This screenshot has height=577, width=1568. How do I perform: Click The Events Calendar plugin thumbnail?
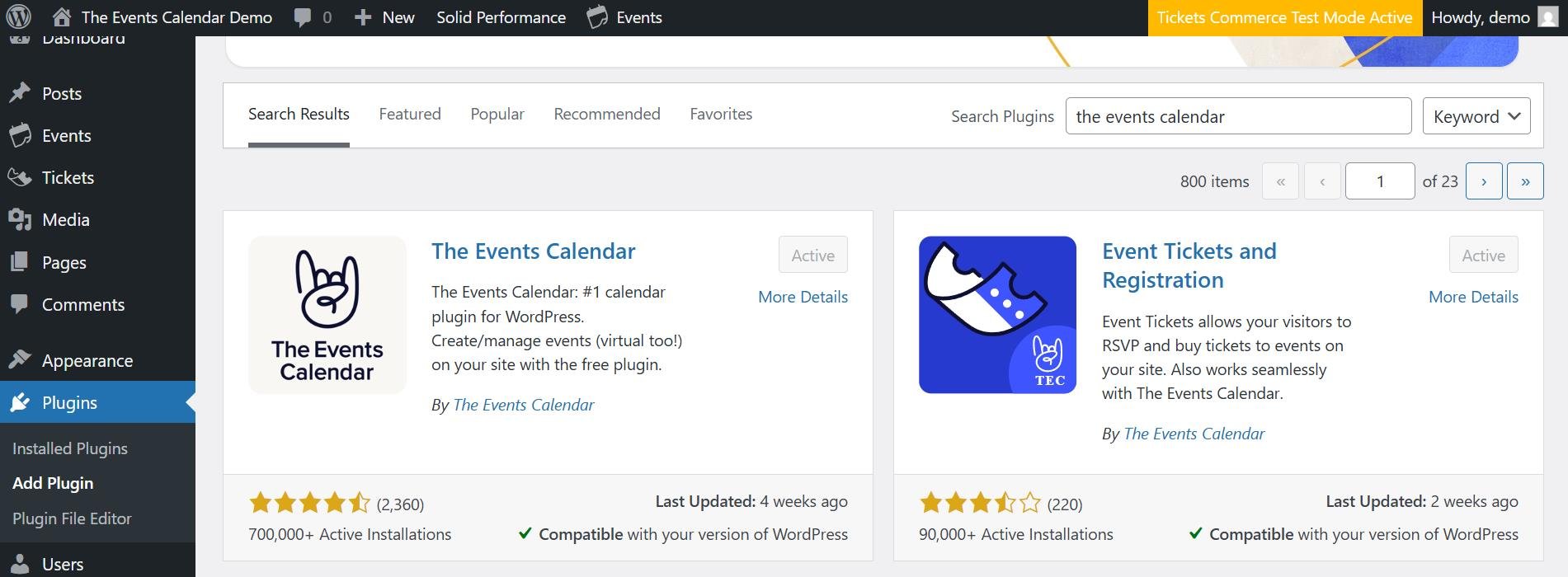point(327,315)
